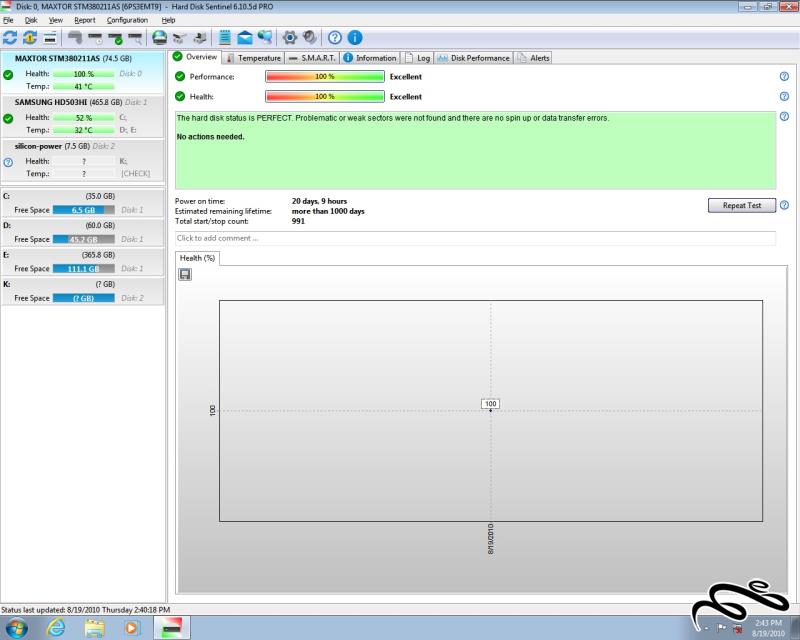Click the envelope send email icon
The image size is (800, 640).
coord(245,38)
